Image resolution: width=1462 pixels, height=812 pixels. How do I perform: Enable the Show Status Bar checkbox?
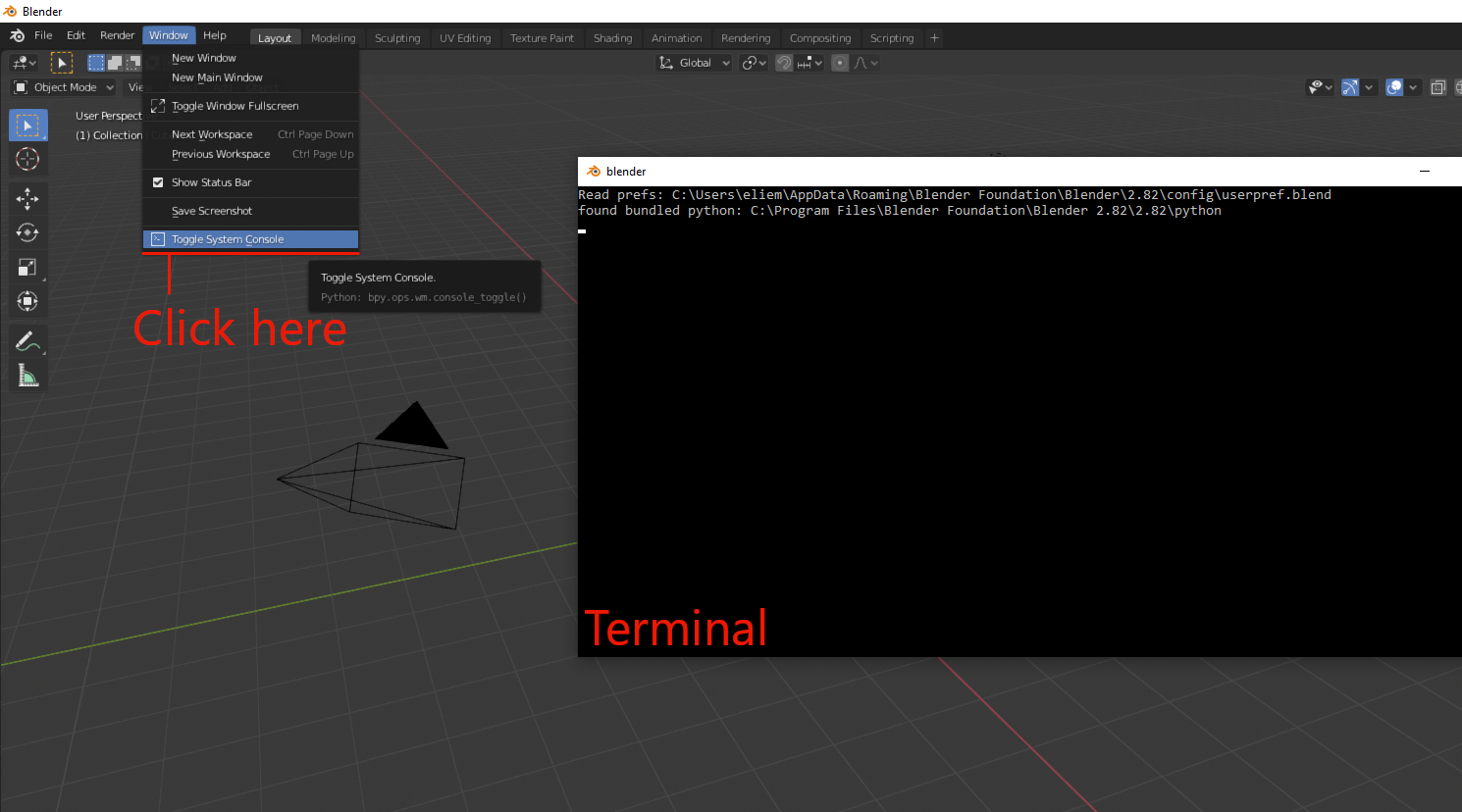159,182
